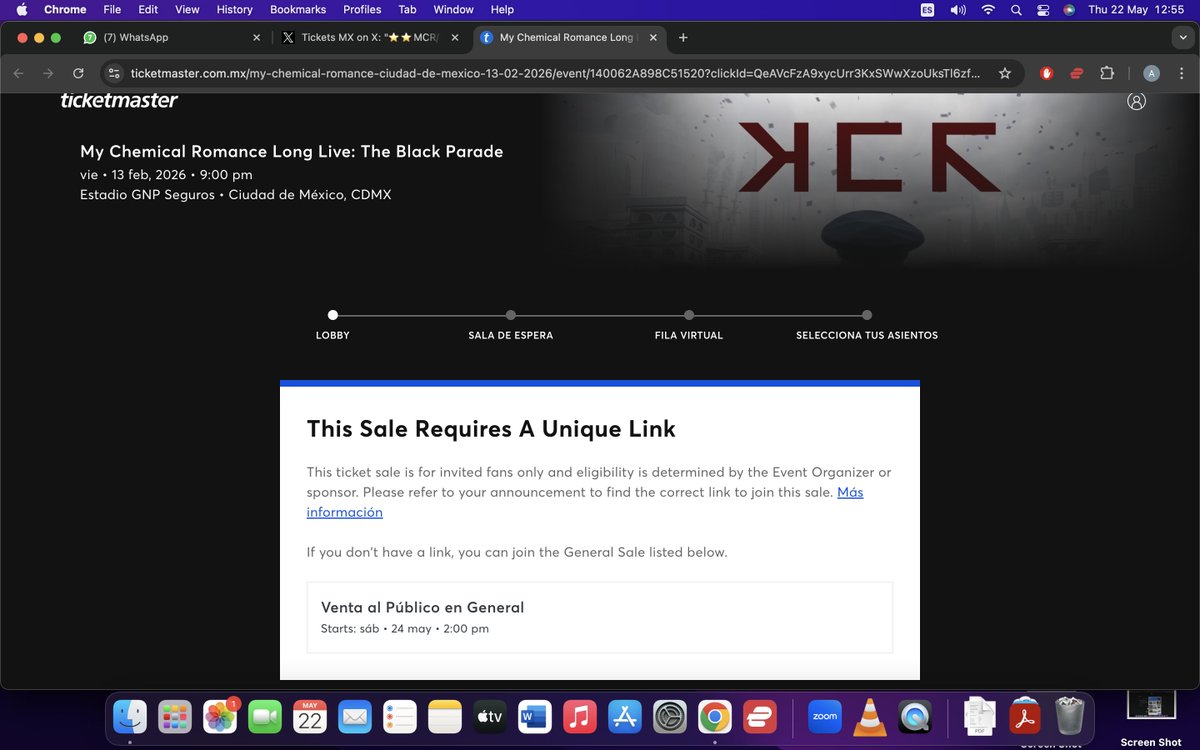Click the ticketmaster logo

(119, 100)
